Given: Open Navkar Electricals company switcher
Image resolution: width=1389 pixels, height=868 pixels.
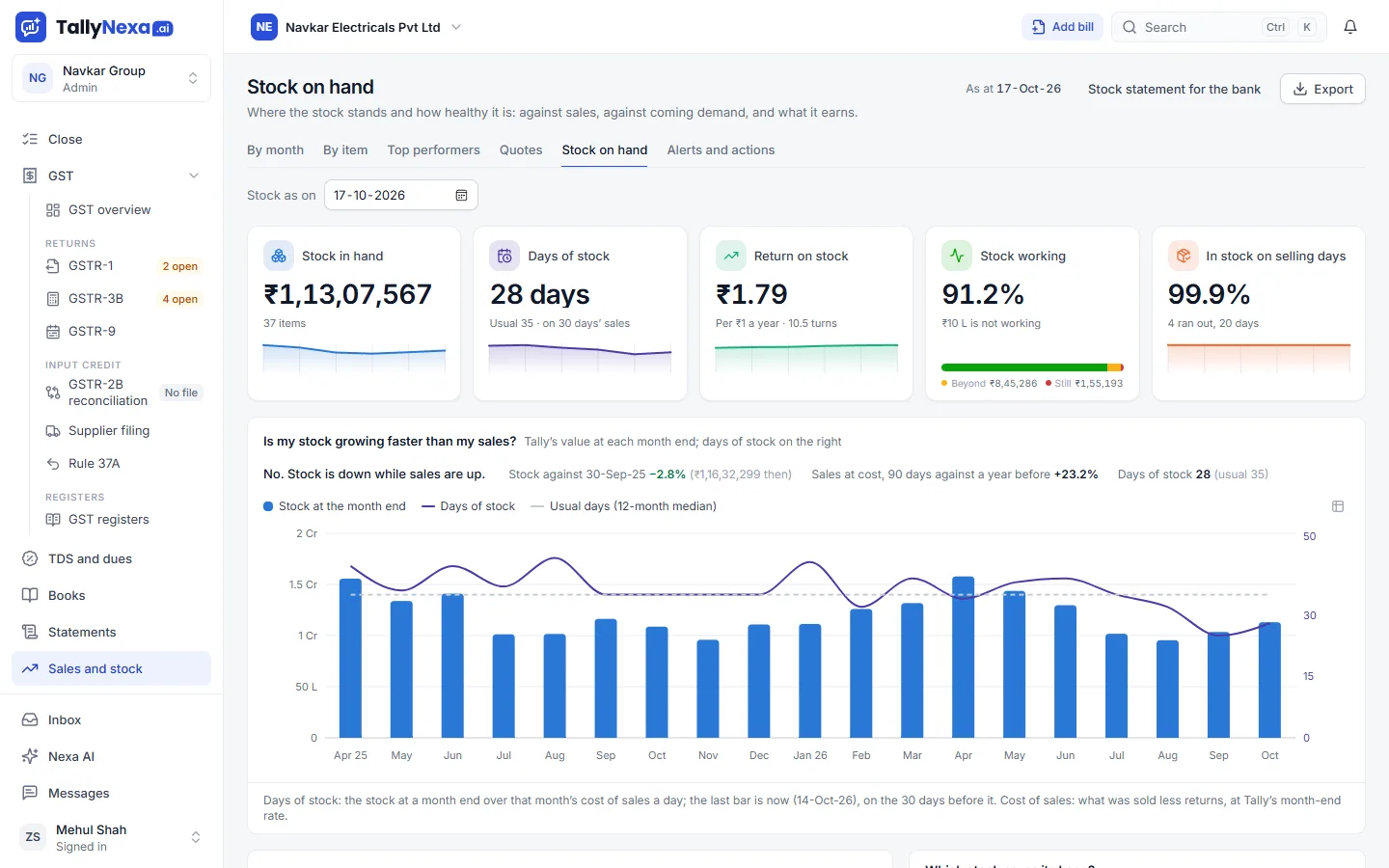Looking at the screenshot, I should [356, 27].
